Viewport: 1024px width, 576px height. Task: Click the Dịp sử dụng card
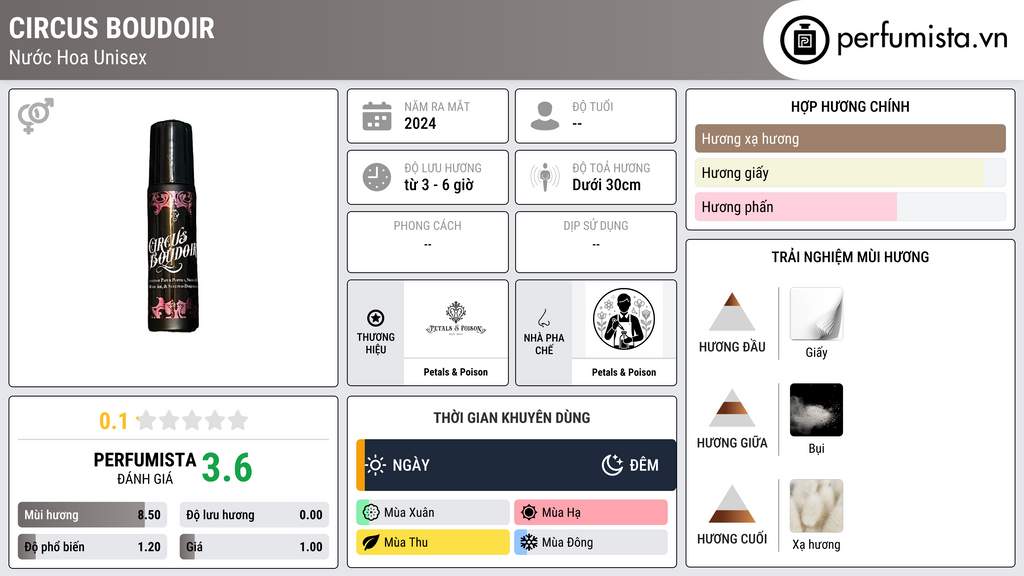click(x=596, y=242)
